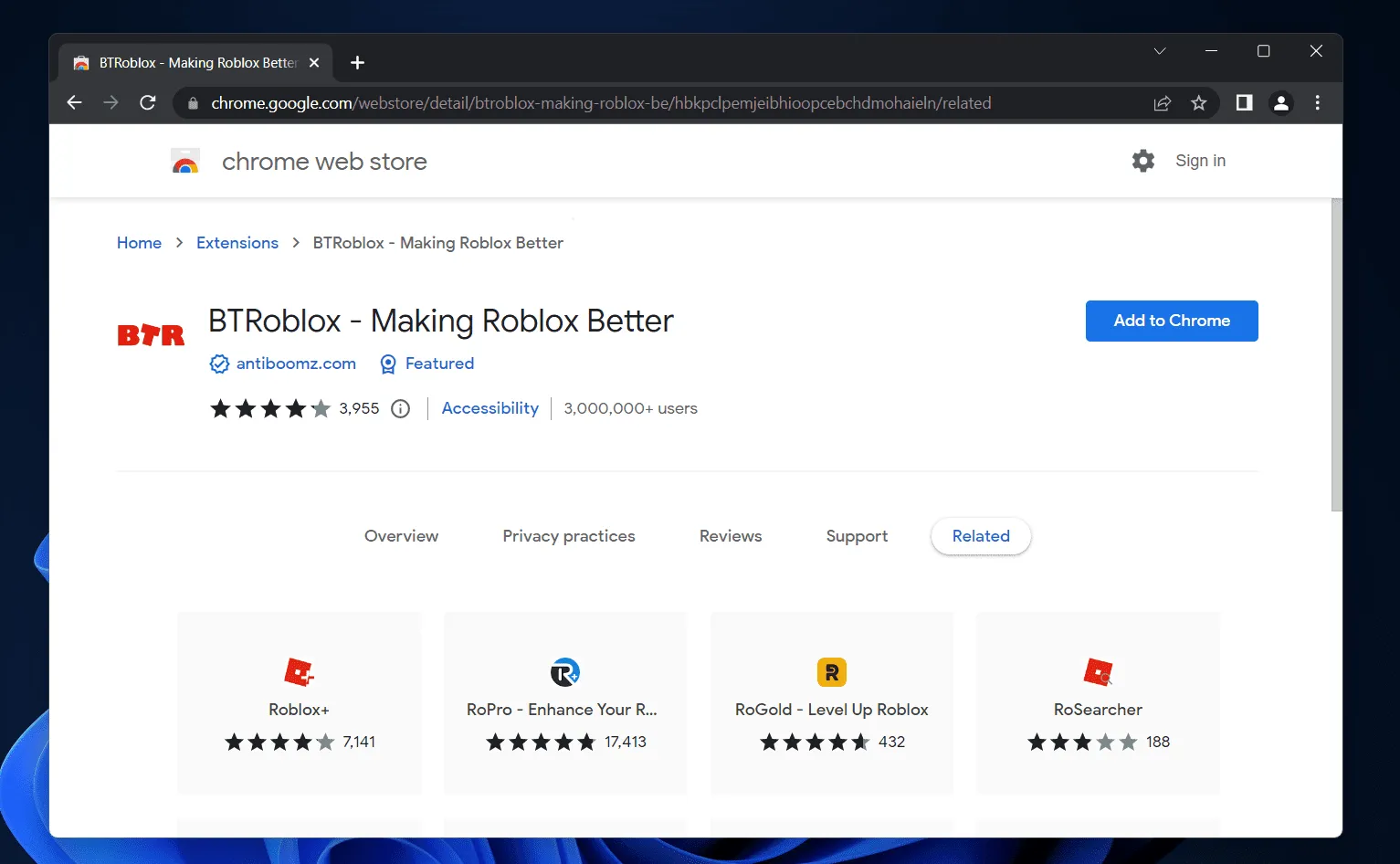This screenshot has height=864, width=1400.
Task: Click the RoGold extension icon
Action: click(832, 672)
